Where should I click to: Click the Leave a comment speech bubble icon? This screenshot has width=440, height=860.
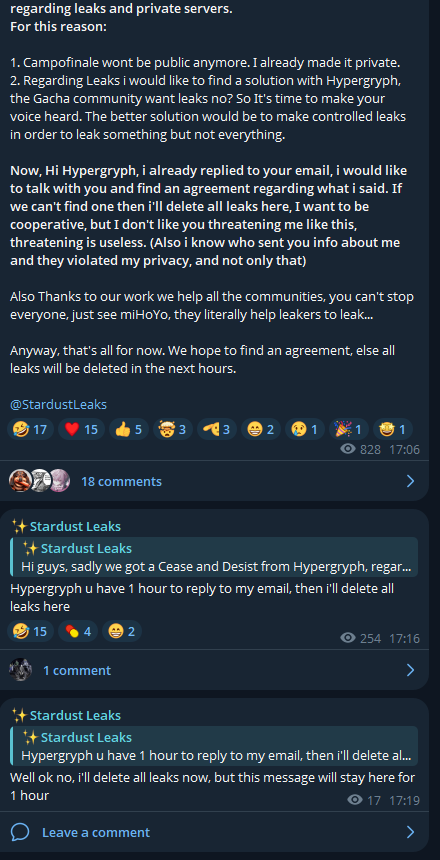[x=20, y=832]
